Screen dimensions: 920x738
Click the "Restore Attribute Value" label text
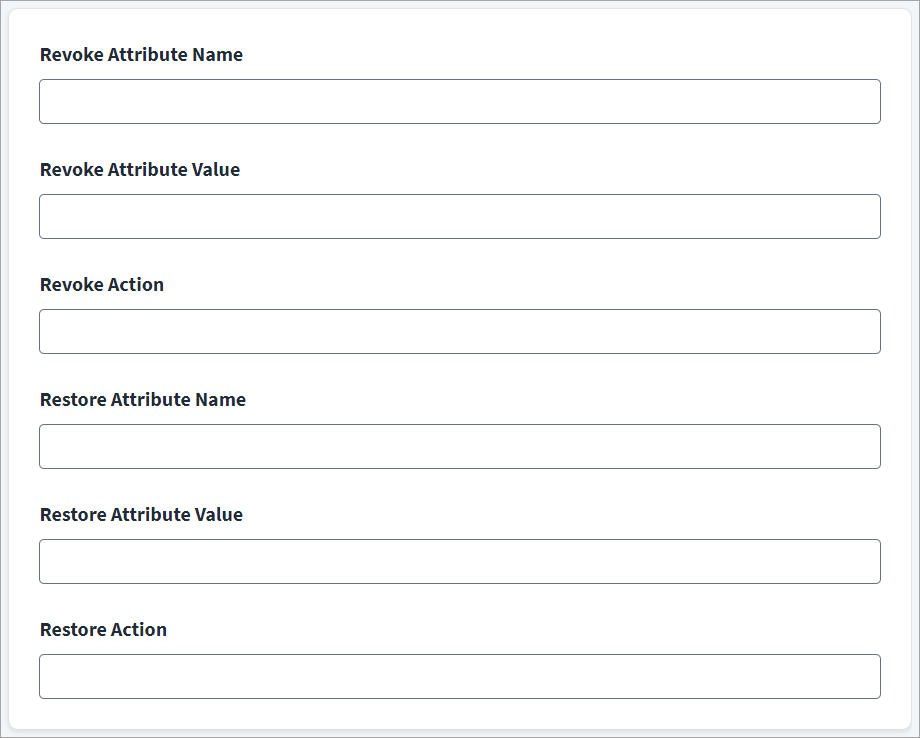tap(141, 515)
